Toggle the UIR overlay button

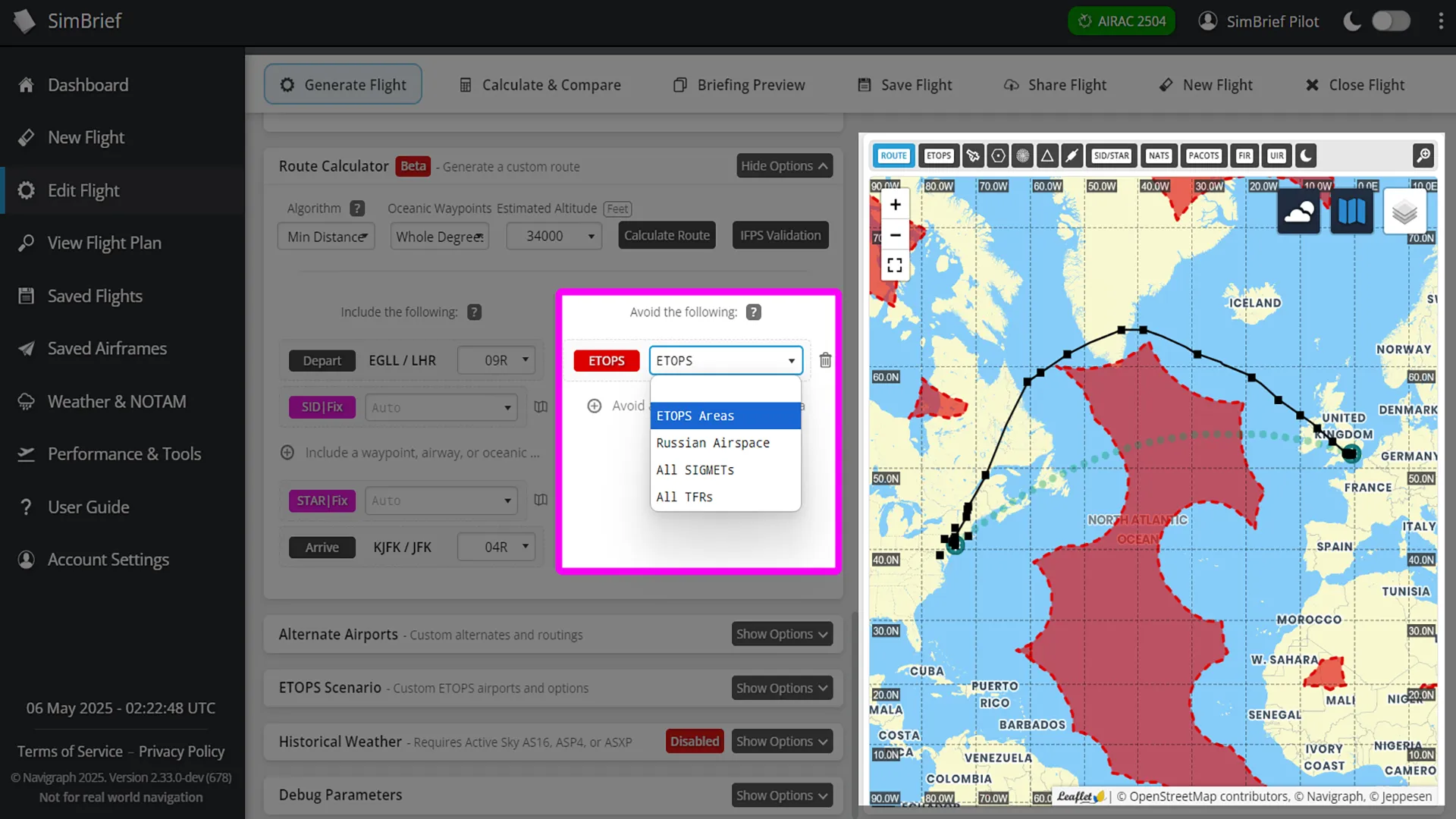click(1277, 155)
